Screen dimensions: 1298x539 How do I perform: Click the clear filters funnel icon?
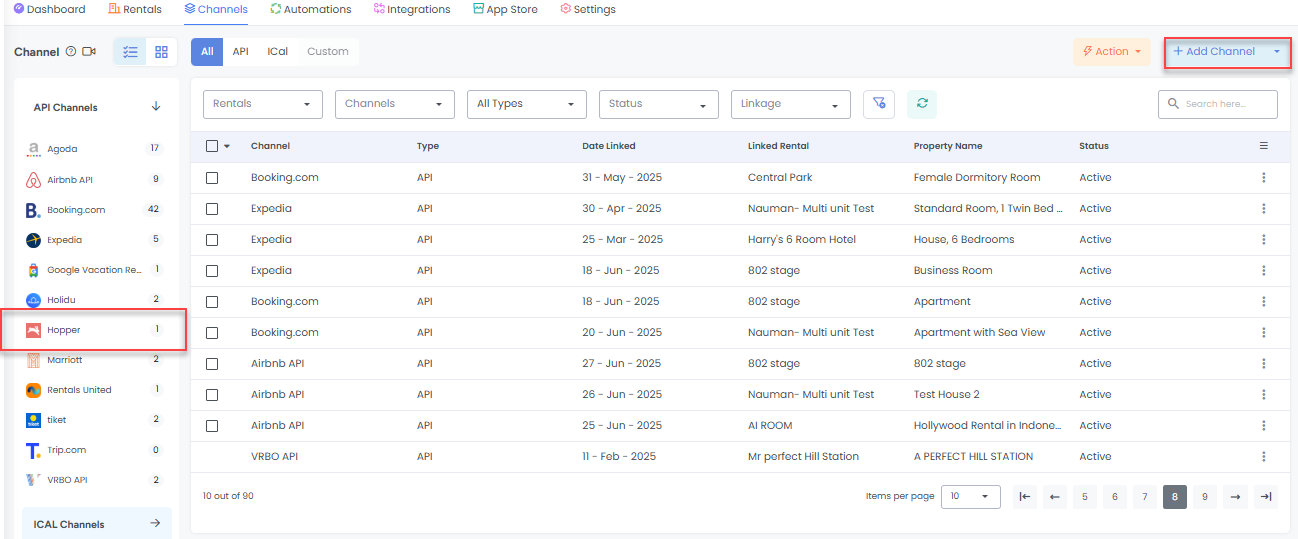point(879,104)
